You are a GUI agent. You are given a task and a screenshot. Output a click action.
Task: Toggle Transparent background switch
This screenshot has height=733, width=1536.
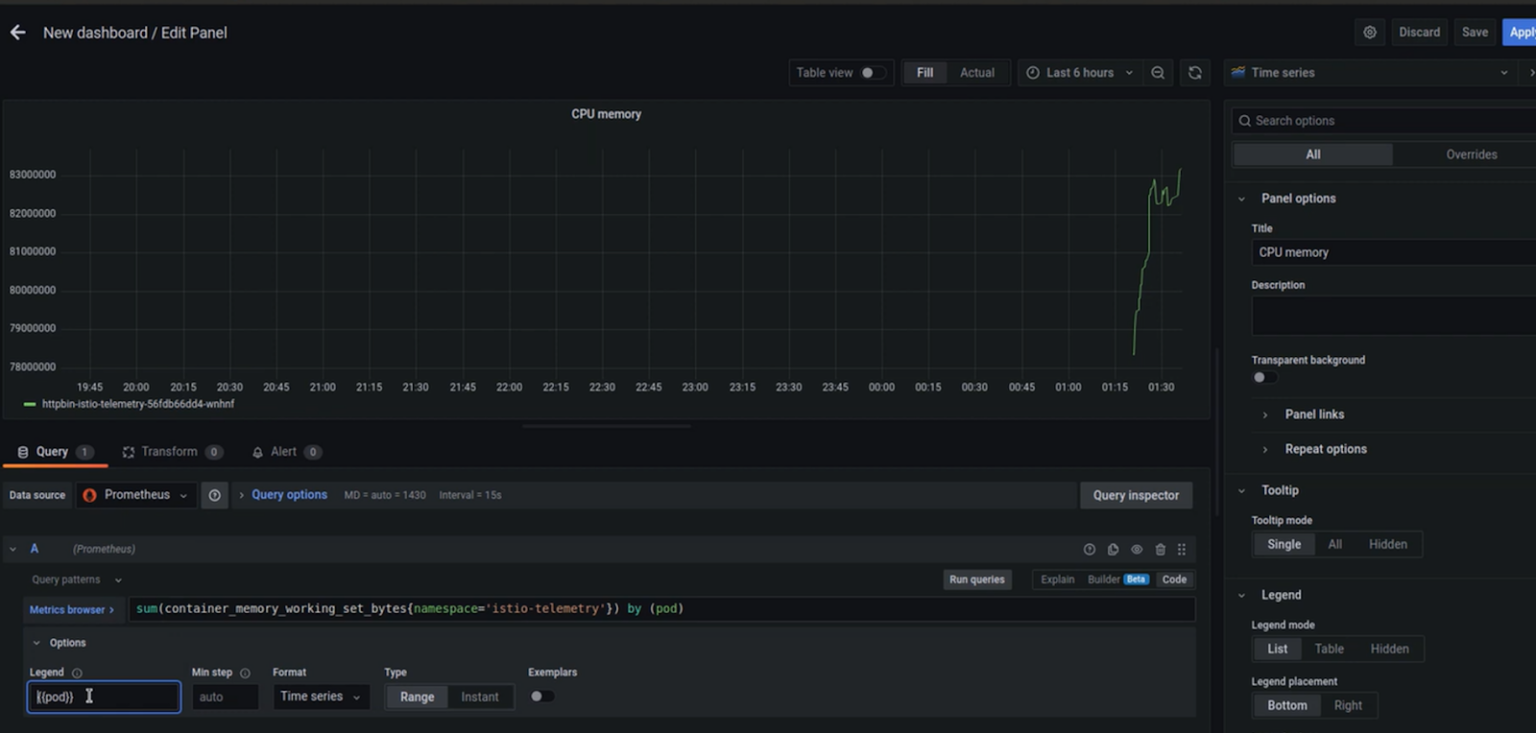tap(1264, 377)
